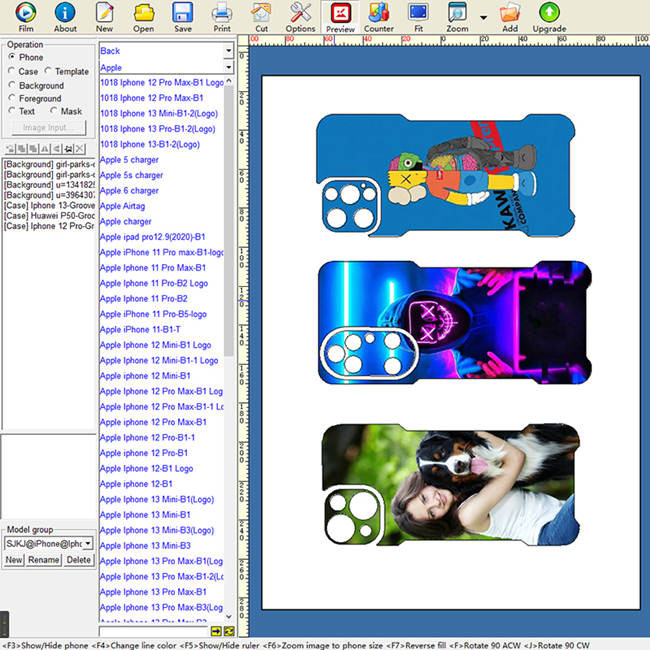Select layer [Background] u=396430
Image resolution: width=650 pixels, height=650 pixels.
pos(49,195)
